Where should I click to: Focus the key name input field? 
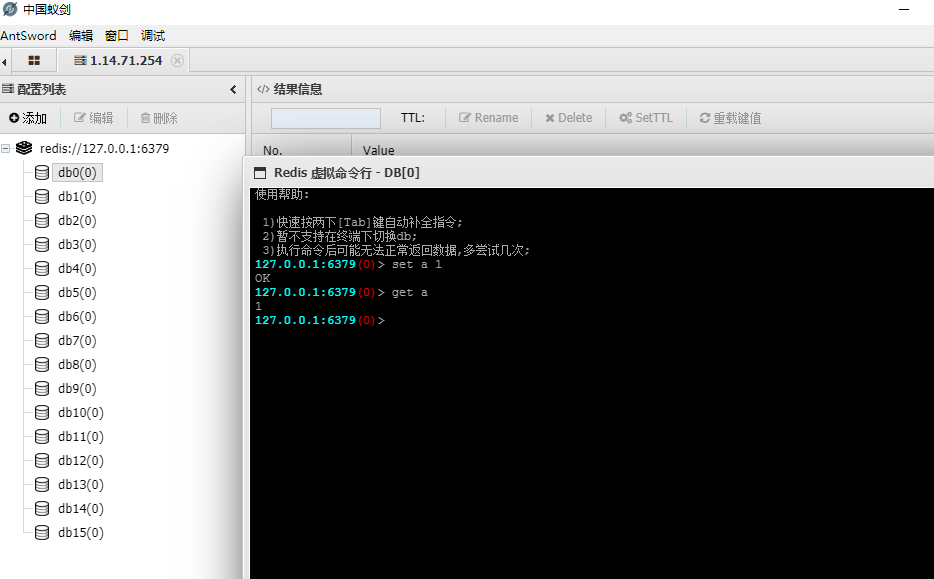coord(326,118)
